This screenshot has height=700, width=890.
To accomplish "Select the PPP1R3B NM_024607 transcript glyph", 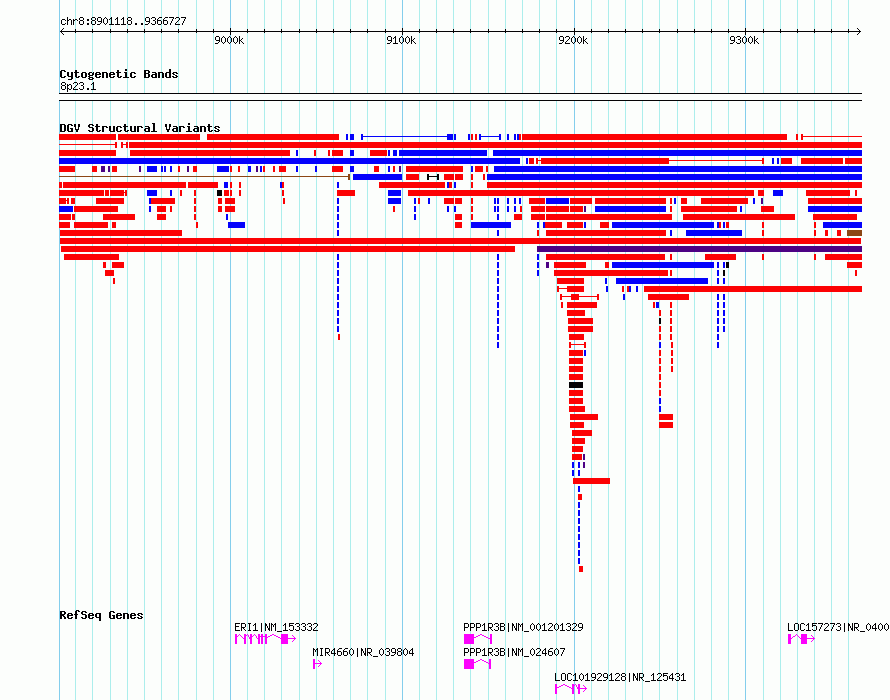I will pyautogui.click(x=478, y=664).
